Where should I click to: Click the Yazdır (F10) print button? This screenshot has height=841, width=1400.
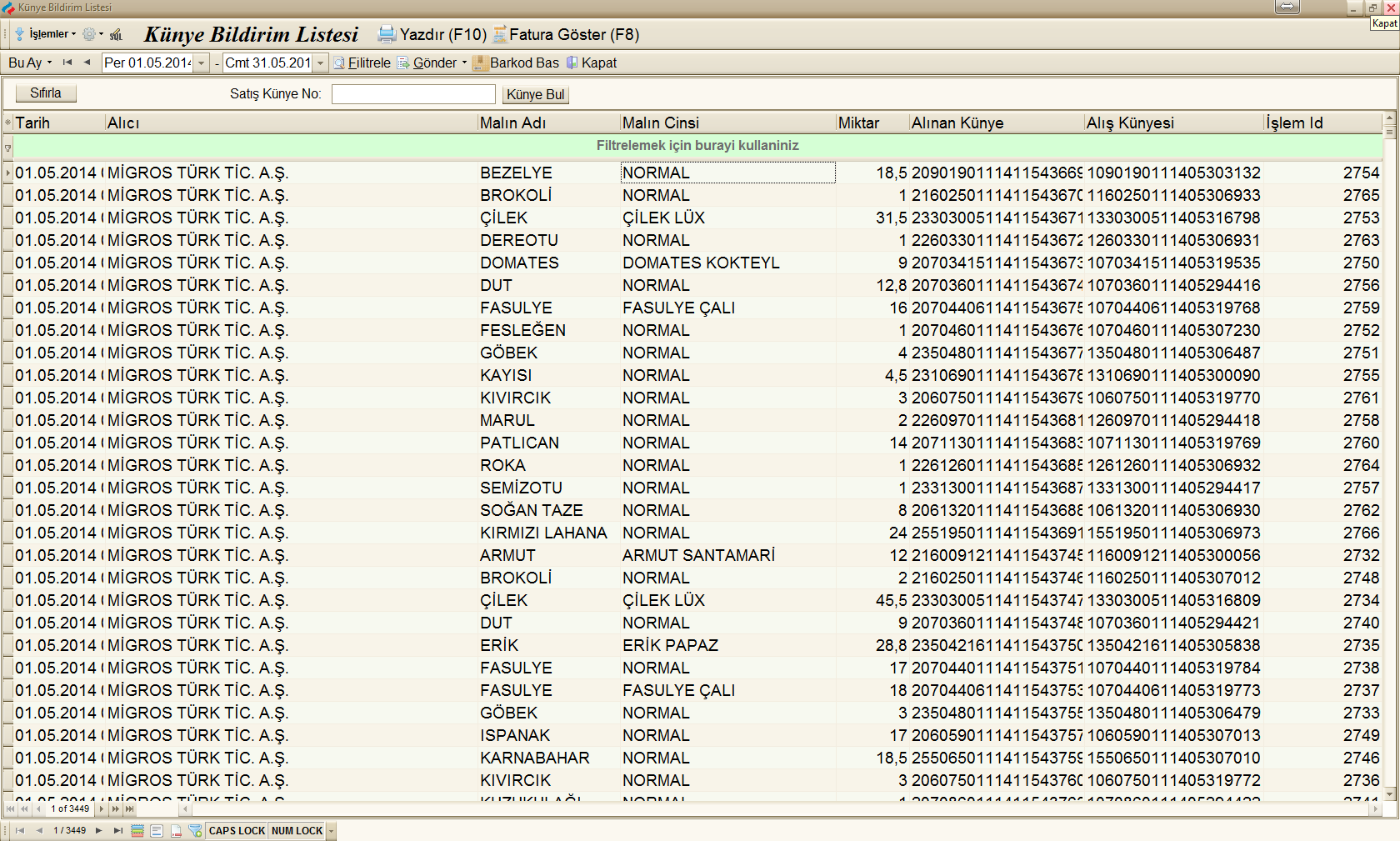click(x=432, y=34)
